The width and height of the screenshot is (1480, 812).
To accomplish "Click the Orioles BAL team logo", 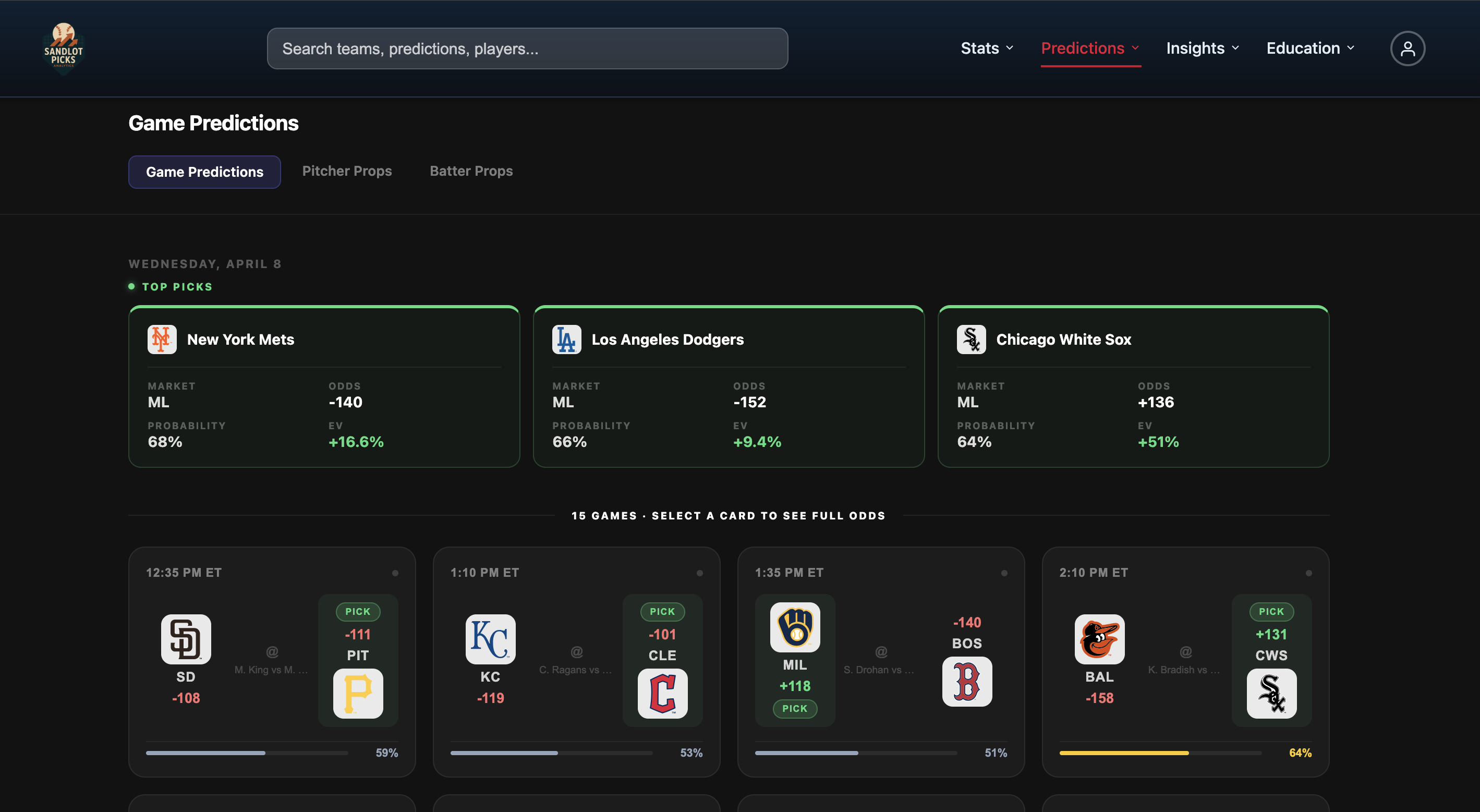I will (x=1099, y=639).
